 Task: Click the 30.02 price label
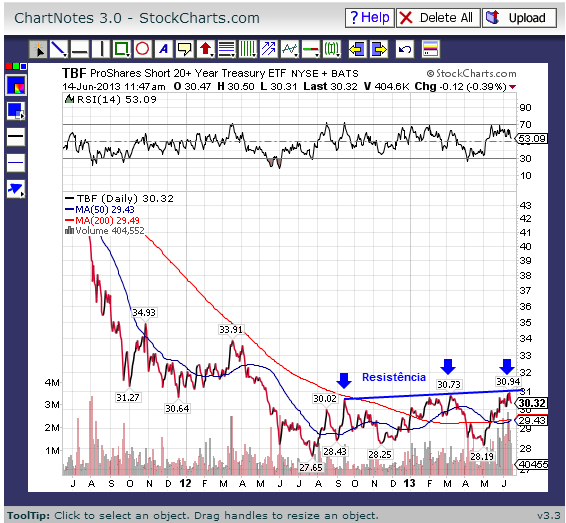pyautogui.click(x=325, y=398)
